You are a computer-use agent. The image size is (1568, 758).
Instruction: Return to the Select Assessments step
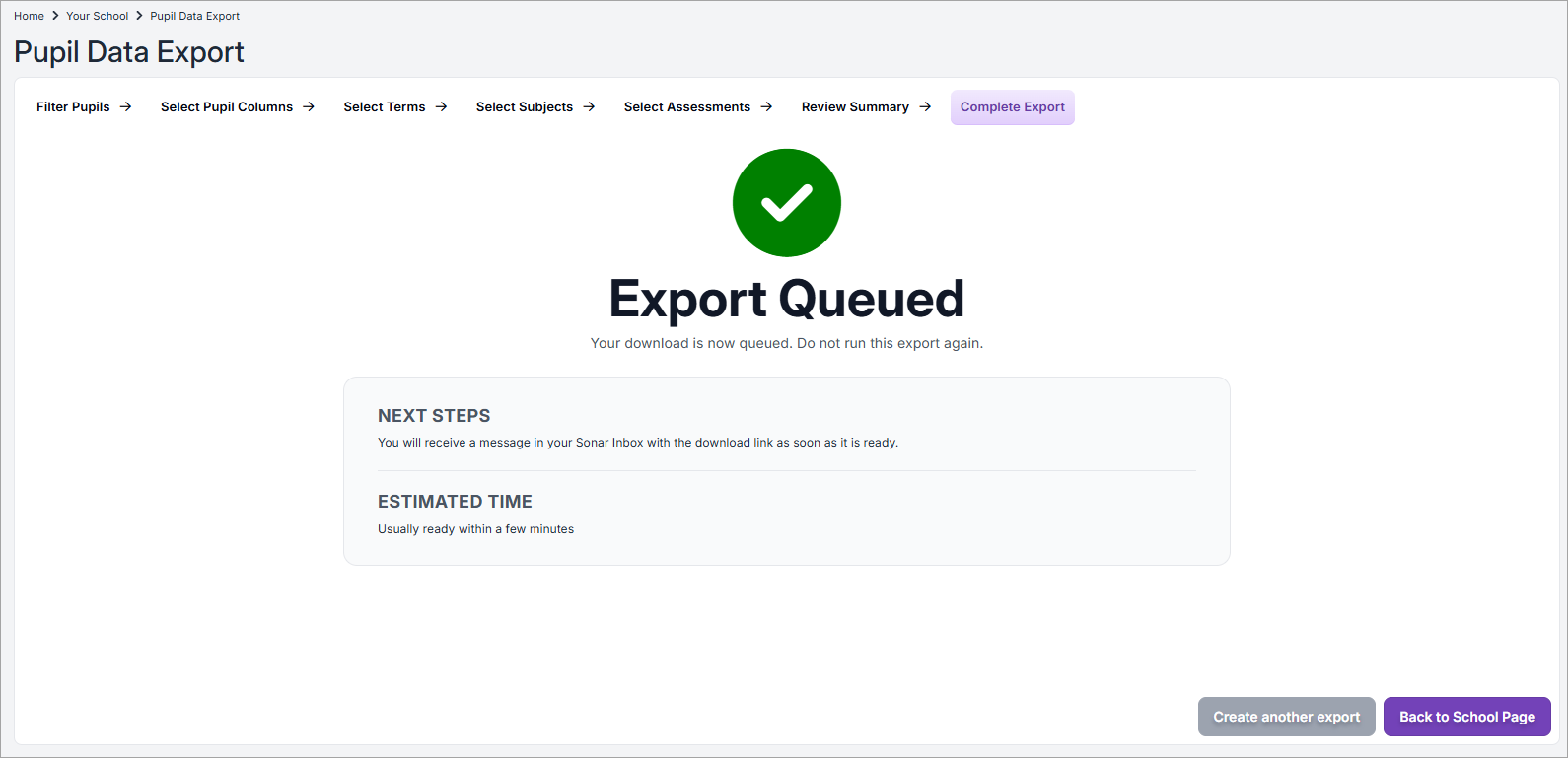click(x=686, y=107)
